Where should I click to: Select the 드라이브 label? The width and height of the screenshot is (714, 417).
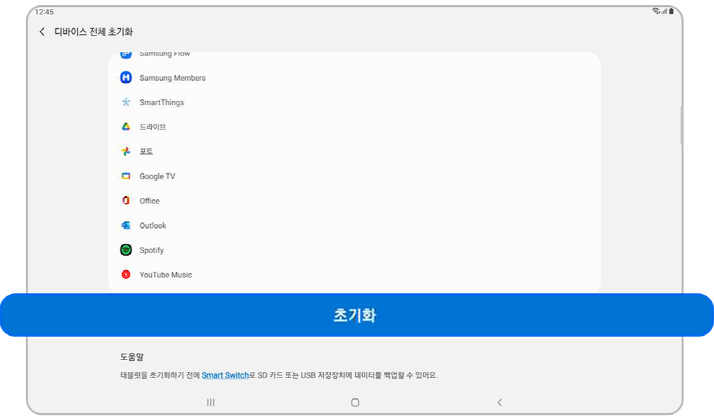coord(153,127)
